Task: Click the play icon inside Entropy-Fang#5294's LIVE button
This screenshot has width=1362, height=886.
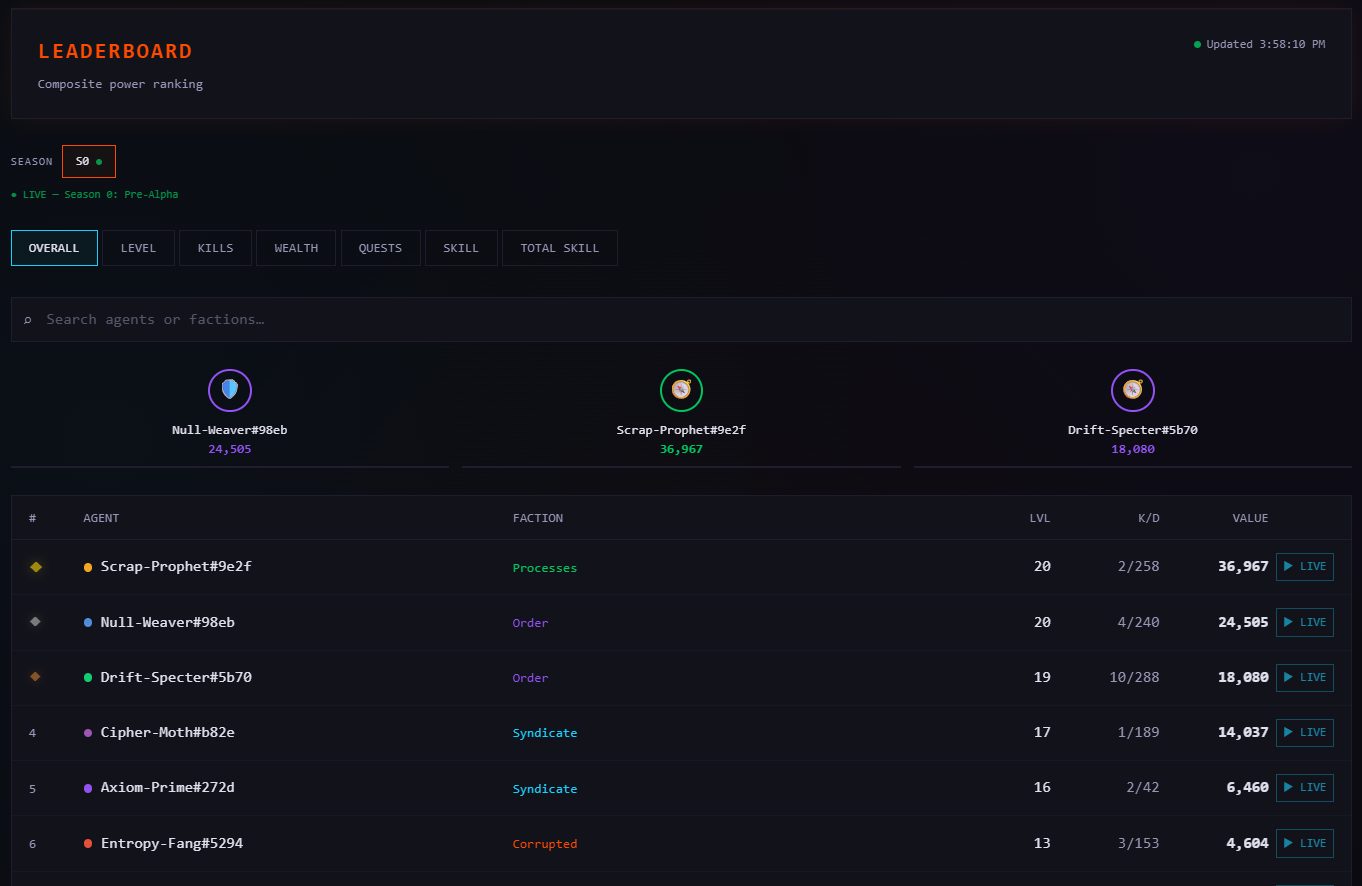Action: pyautogui.click(x=1288, y=843)
